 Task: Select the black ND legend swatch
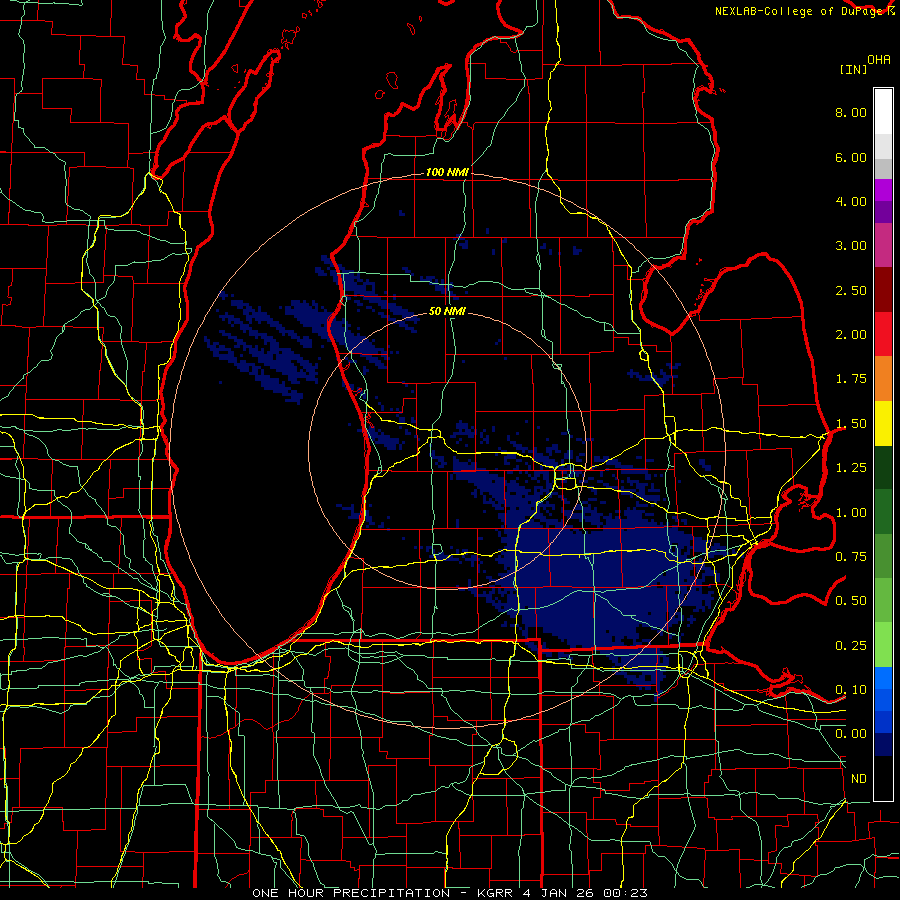click(x=883, y=778)
